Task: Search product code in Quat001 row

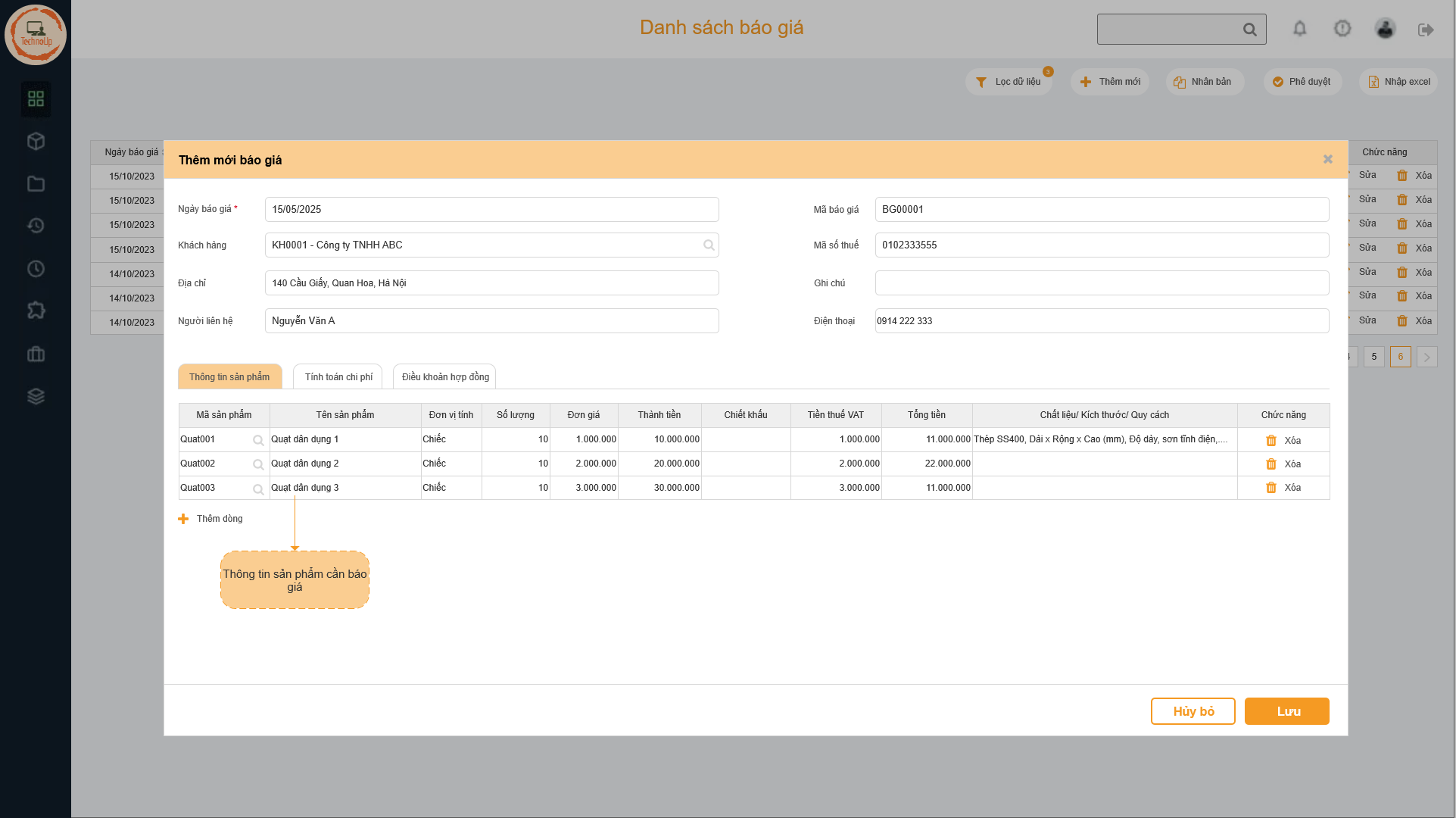Action: tap(258, 440)
